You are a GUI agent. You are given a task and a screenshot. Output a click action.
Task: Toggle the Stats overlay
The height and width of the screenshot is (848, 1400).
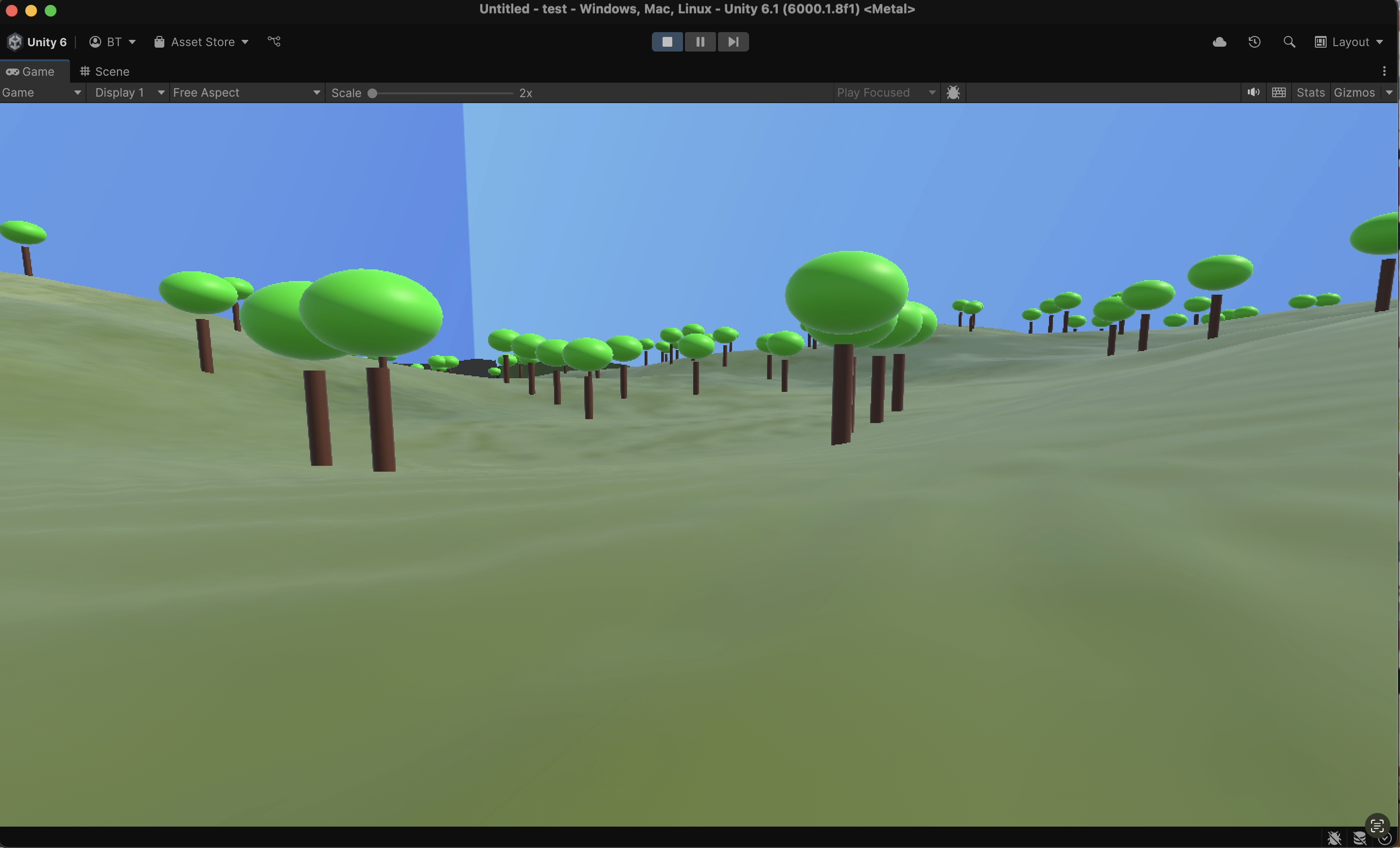tap(1310, 93)
